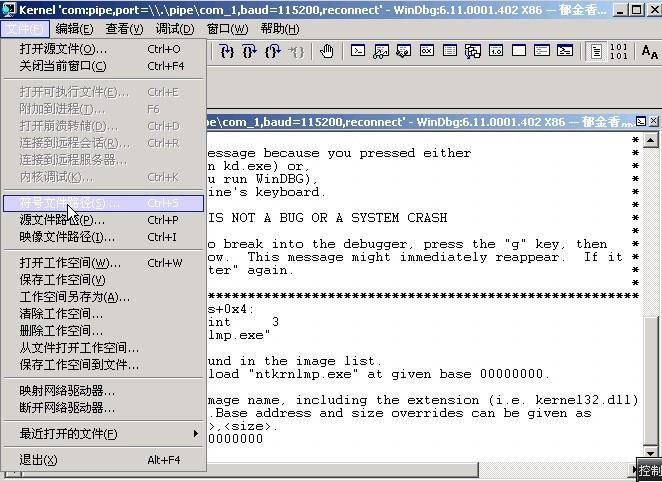Expand 最近打开的文件(F) submenu
The height and width of the screenshot is (482, 662).
[103, 433]
